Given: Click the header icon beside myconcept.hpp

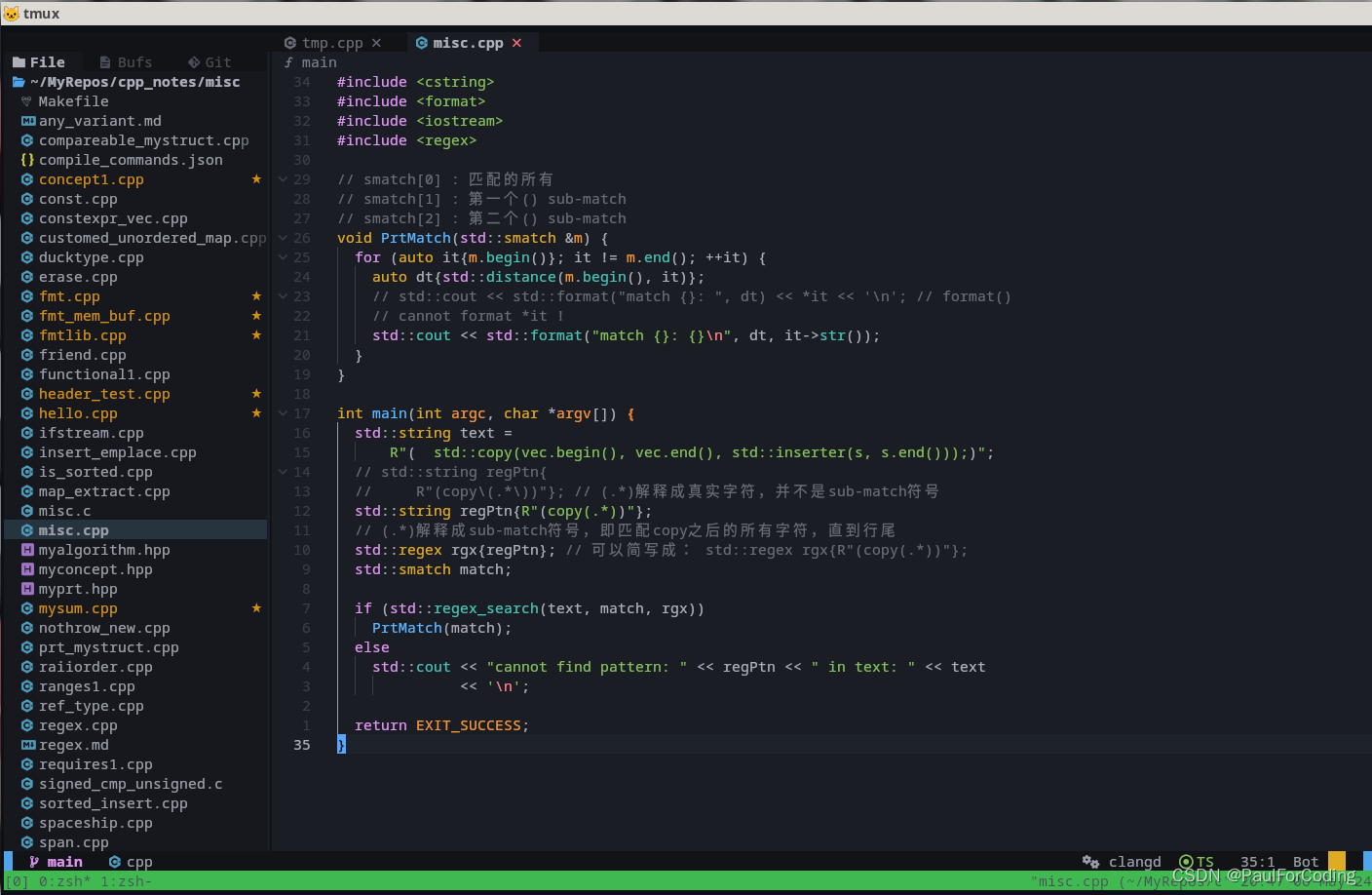Looking at the screenshot, I should pos(26,569).
